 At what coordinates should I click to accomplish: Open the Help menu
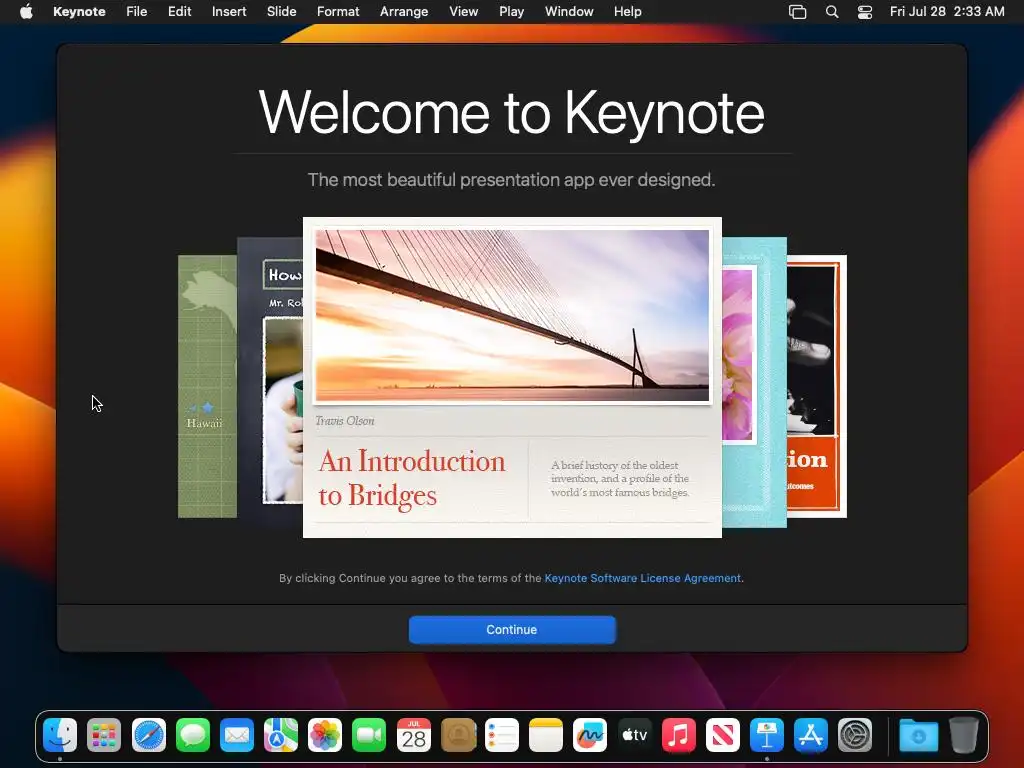(628, 12)
